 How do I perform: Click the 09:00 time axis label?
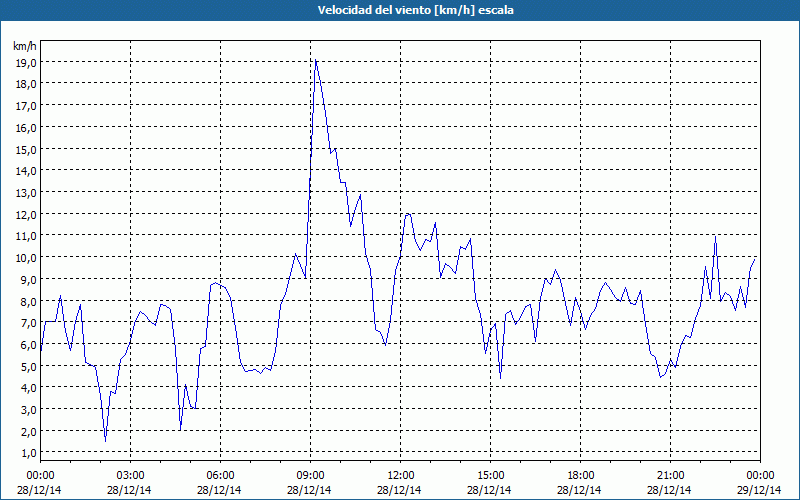pos(310,476)
